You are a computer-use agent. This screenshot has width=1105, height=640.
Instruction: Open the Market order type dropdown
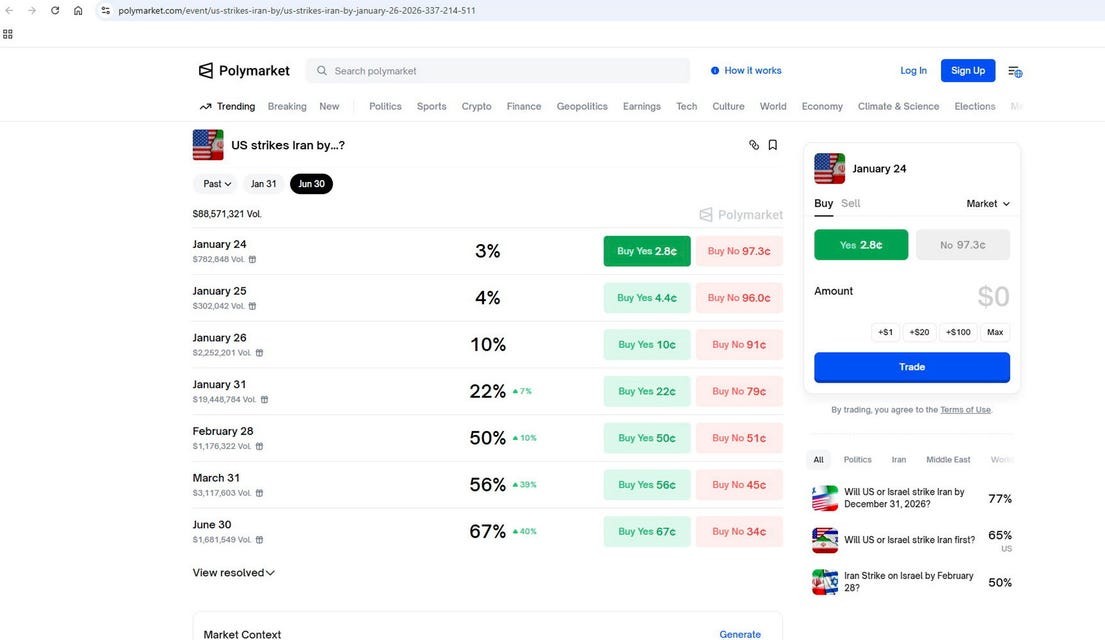[988, 204]
